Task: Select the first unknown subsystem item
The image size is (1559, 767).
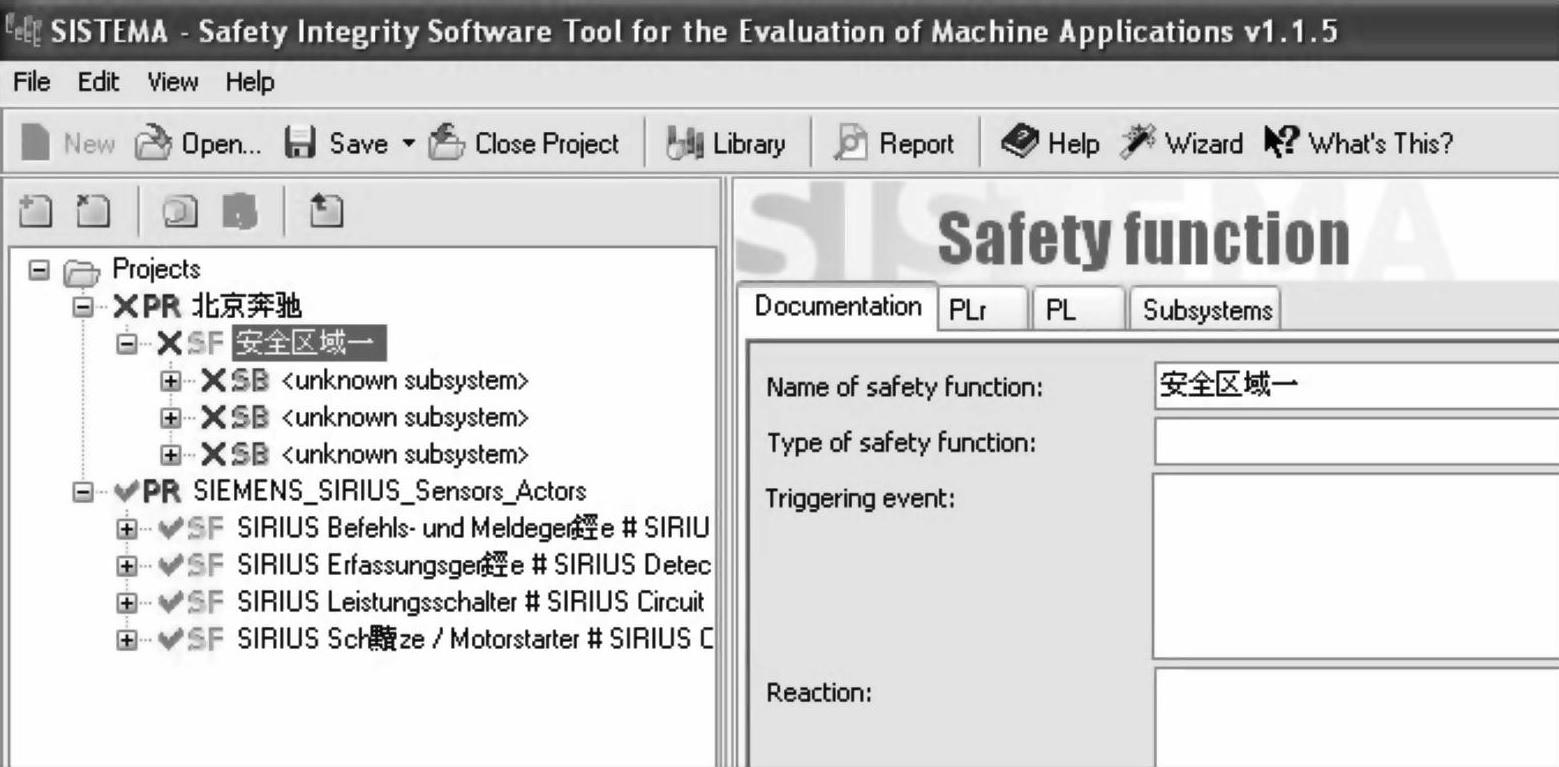Action: 405,381
